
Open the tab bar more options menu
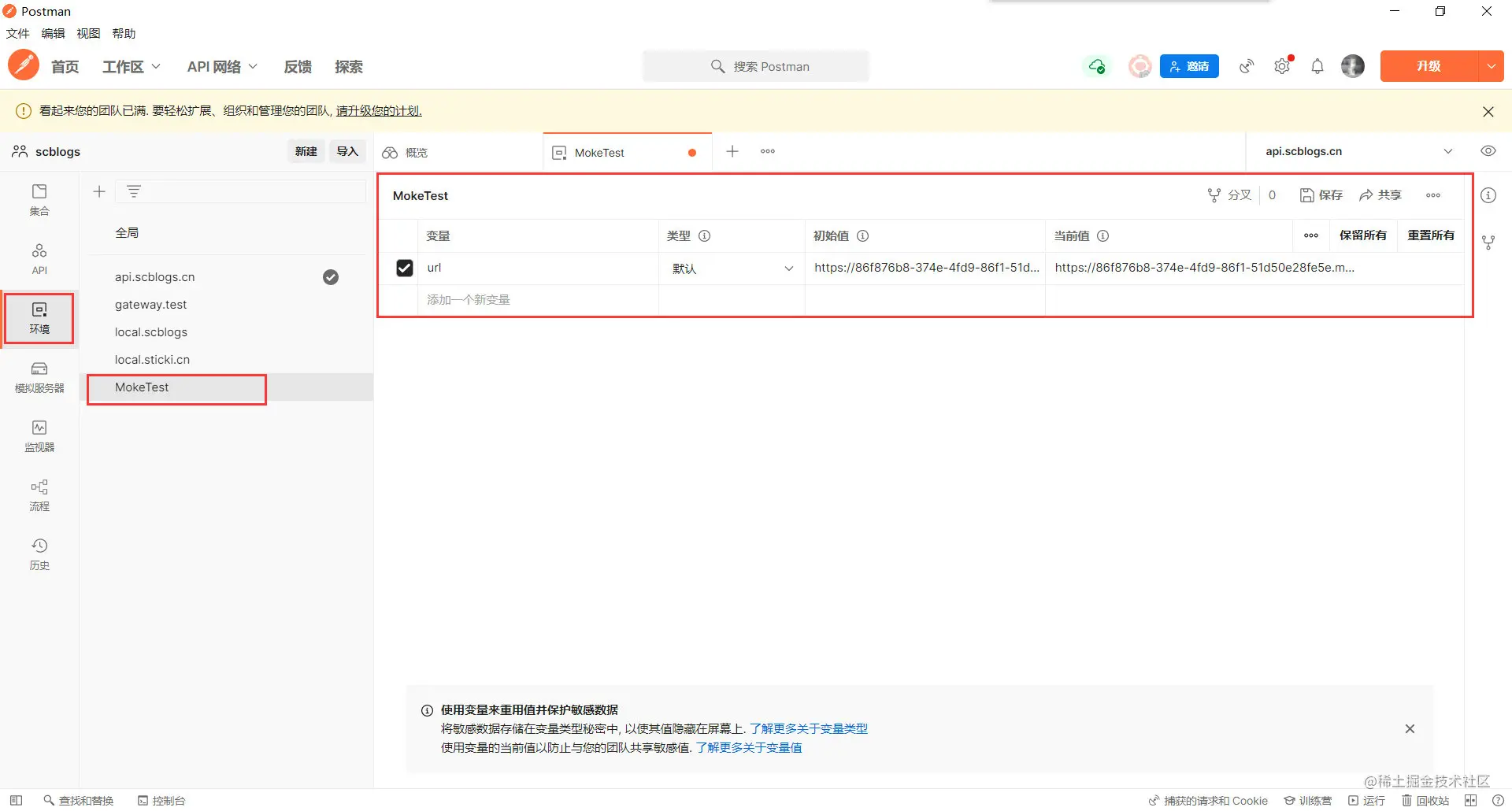[x=768, y=151]
